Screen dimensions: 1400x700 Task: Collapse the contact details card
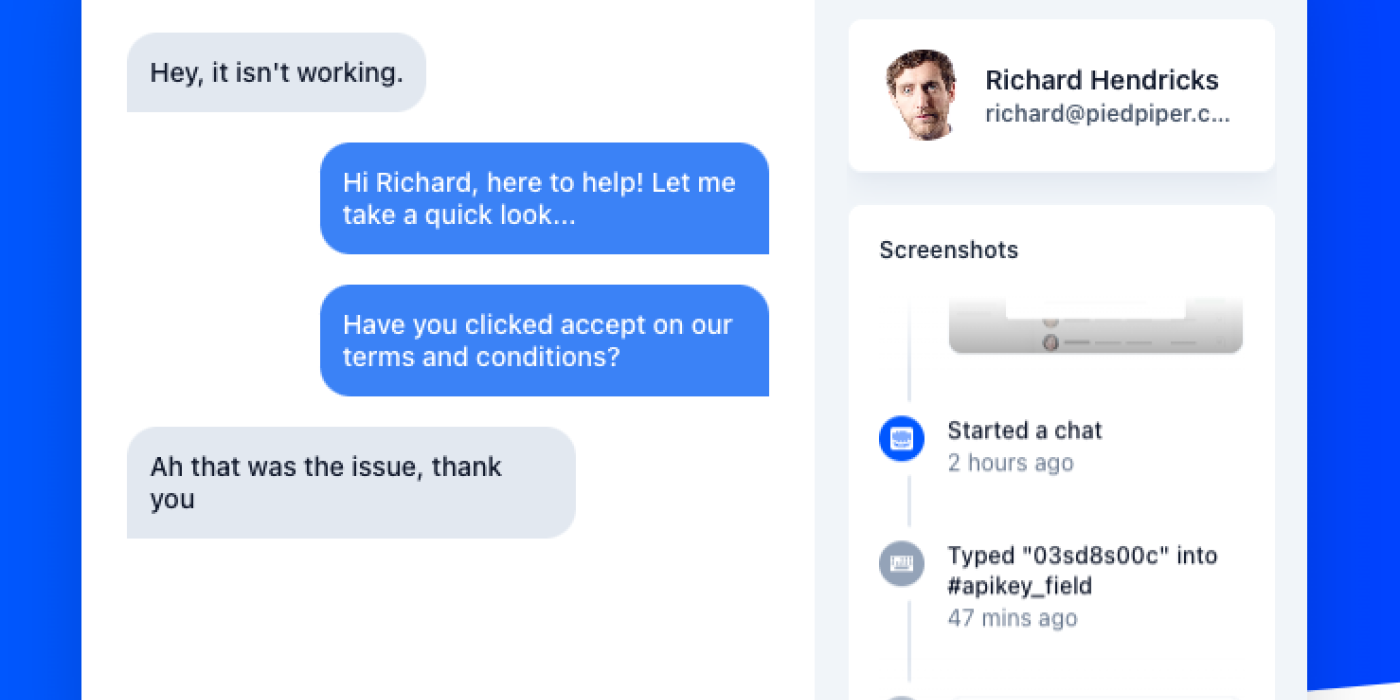pyautogui.click(x=1061, y=95)
